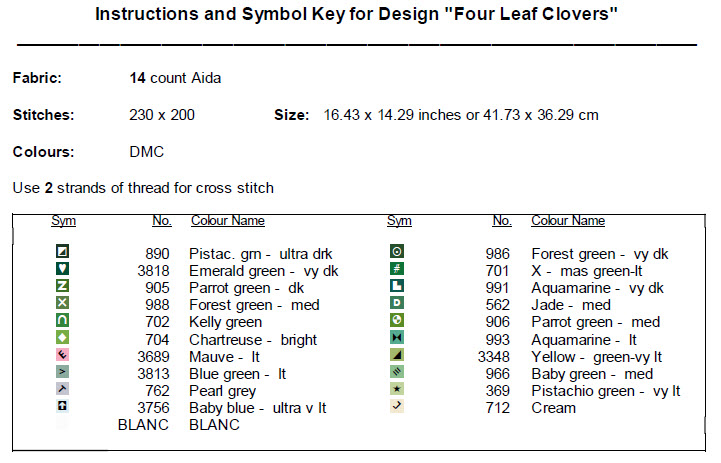Click the thread number 3348
The image size is (721, 463).
[x=494, y=357]
